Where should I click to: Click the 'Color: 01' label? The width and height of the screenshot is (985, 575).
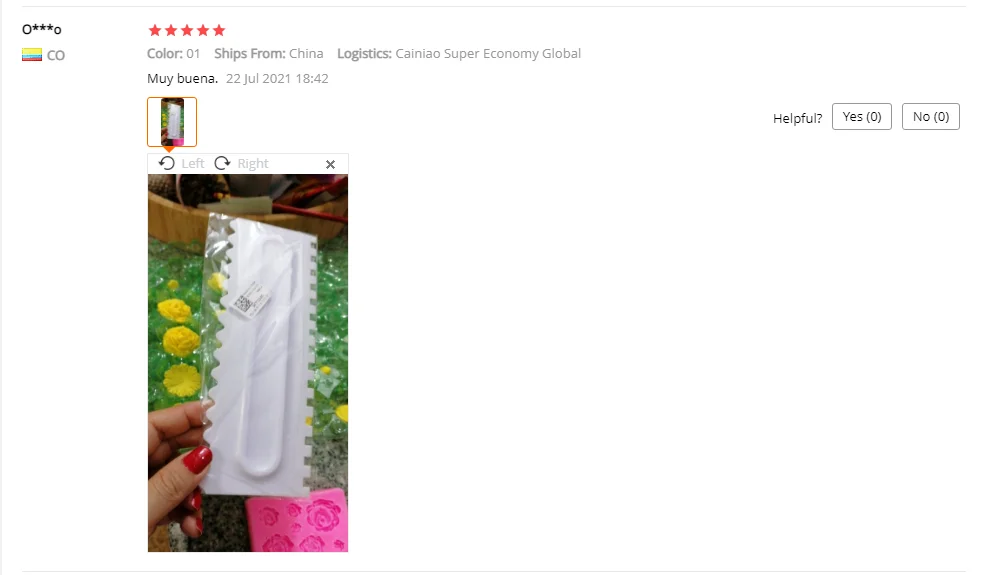173,53
